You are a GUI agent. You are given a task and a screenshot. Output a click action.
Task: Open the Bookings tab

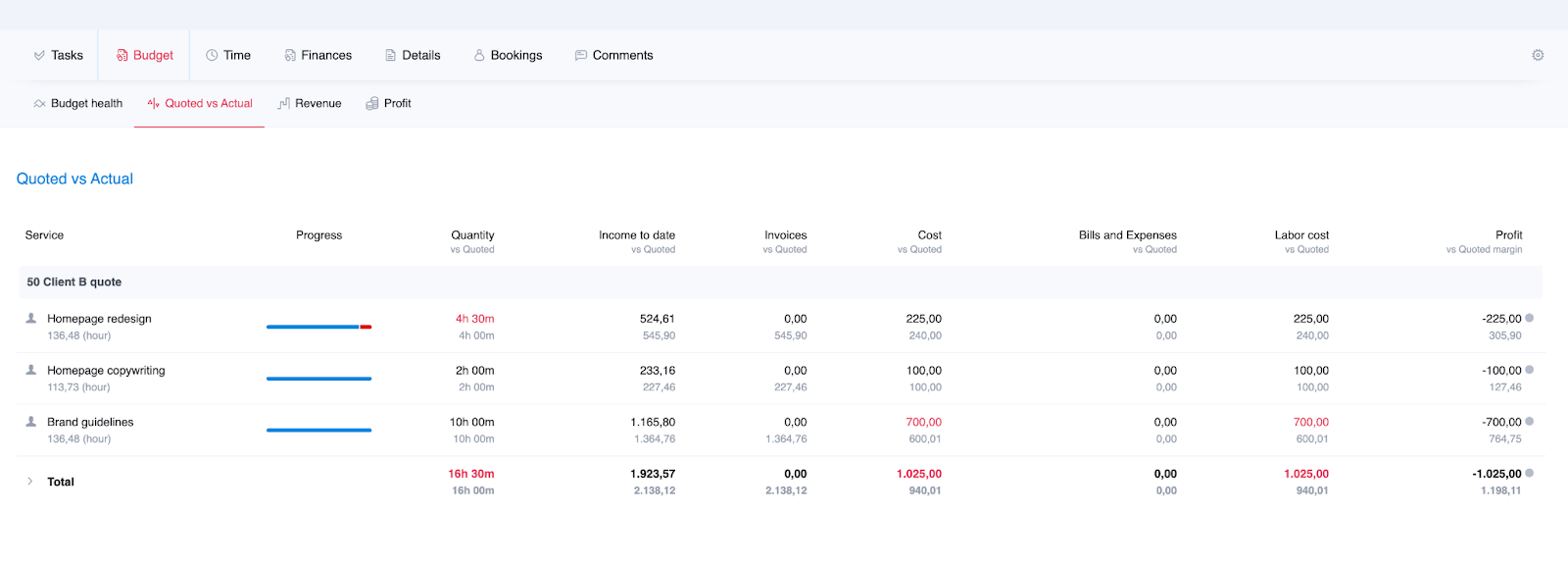(508, 55)
